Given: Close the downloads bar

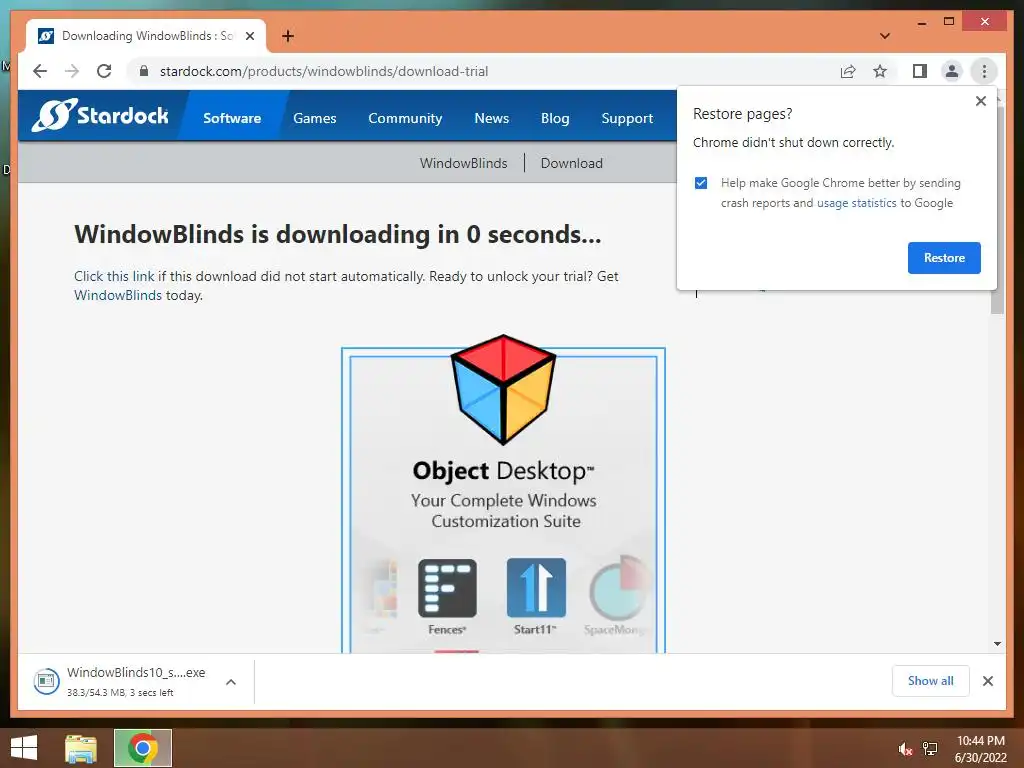Looking at the screenshot, I should [987, 681].
